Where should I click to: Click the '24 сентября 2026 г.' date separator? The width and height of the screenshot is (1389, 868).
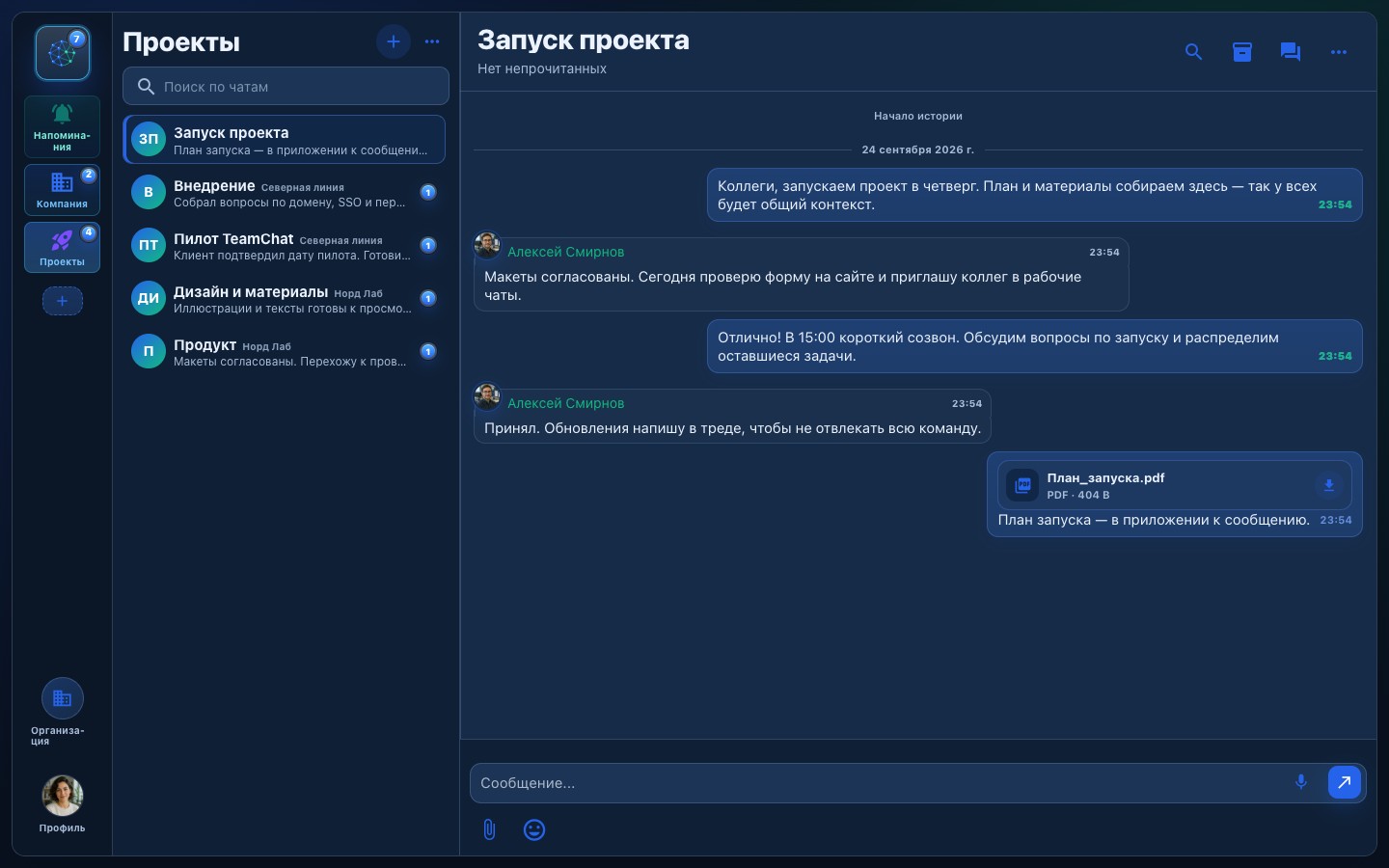click(x=918, y=149)
